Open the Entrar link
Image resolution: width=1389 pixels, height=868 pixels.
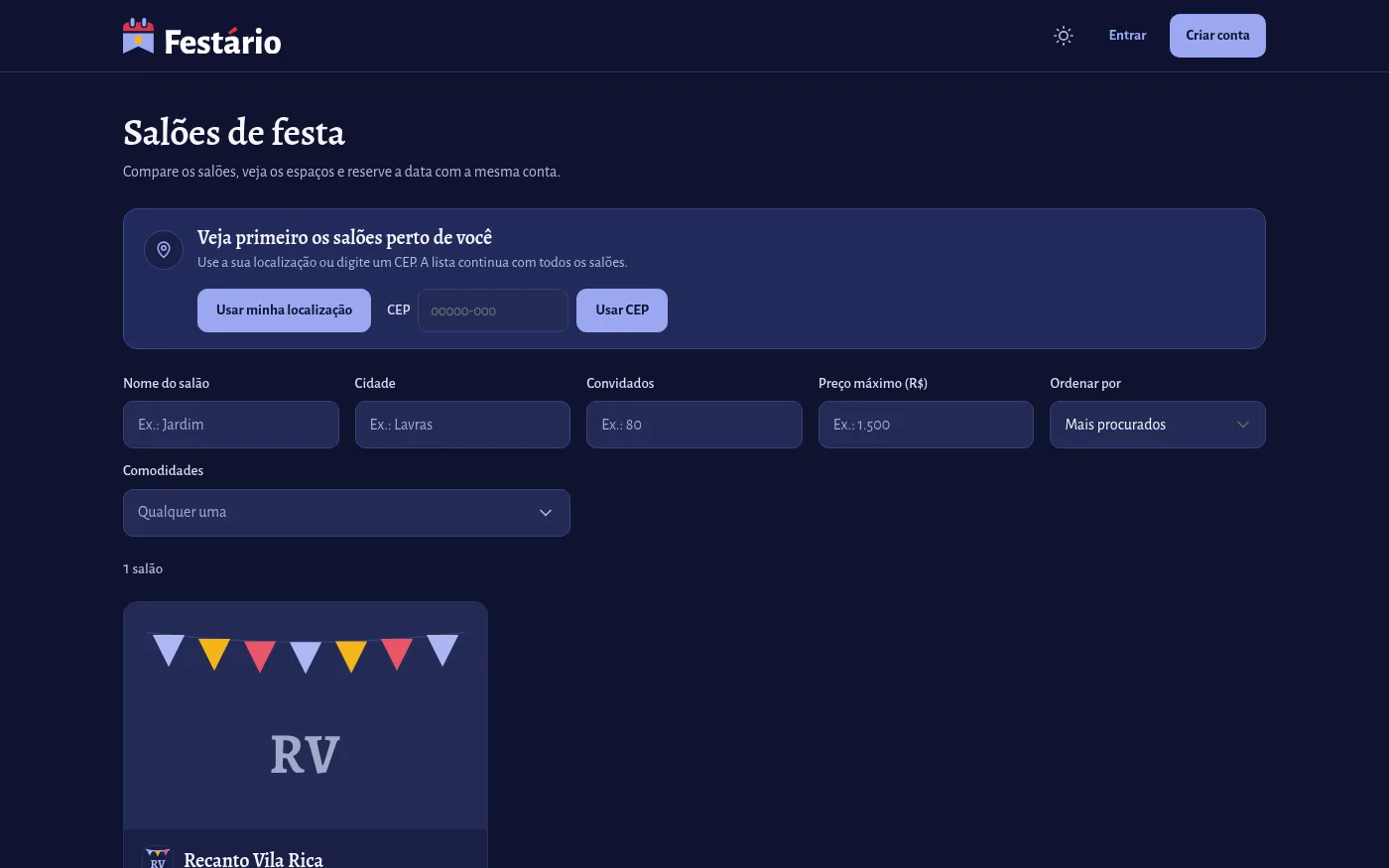pyautogui.click(x=1127, y=36)
